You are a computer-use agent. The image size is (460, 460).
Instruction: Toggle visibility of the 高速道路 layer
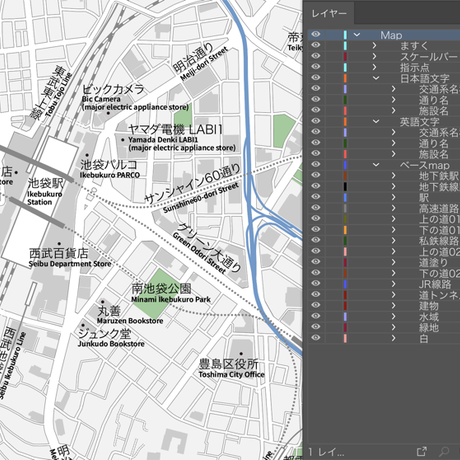point(316,208)
